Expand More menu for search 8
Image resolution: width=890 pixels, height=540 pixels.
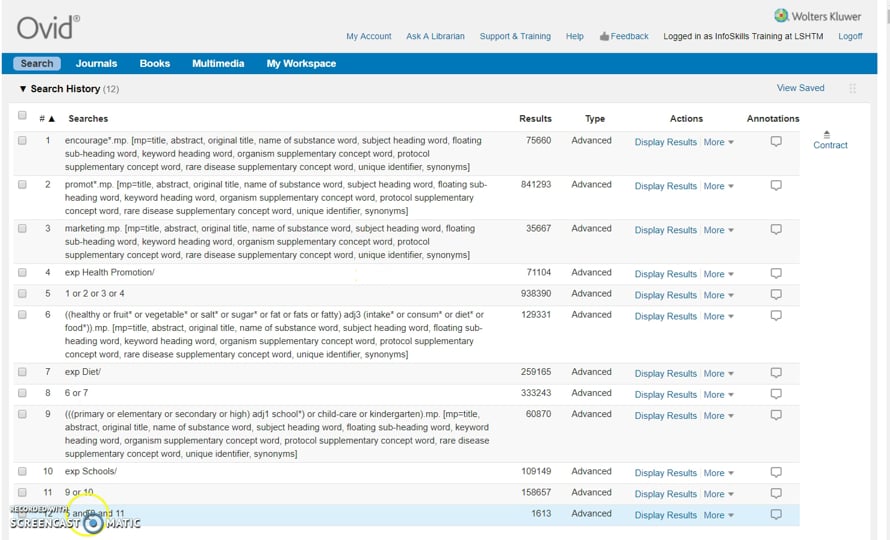point(718,395)
